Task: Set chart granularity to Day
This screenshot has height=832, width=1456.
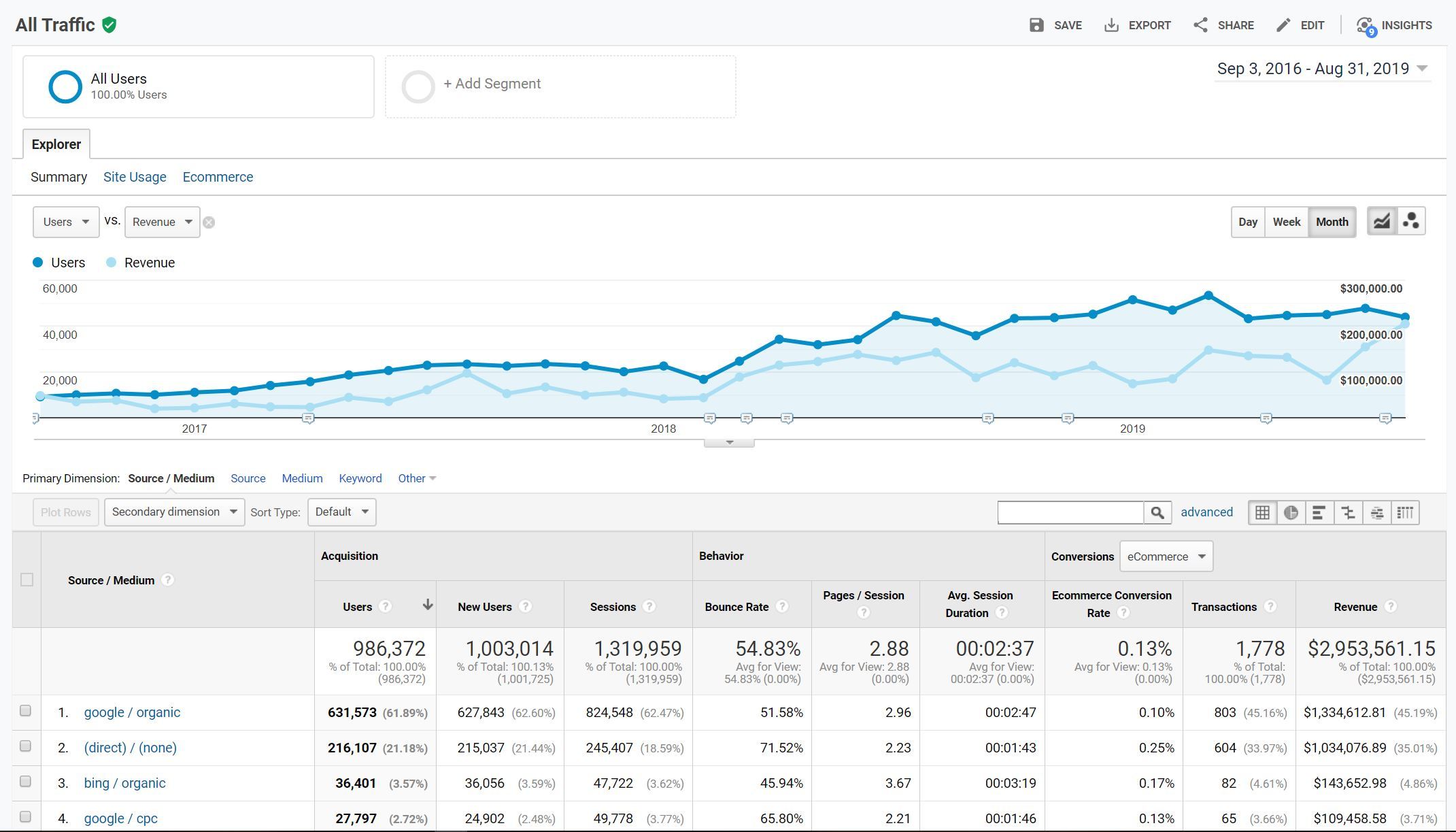Action: (x=1248, y=222)
